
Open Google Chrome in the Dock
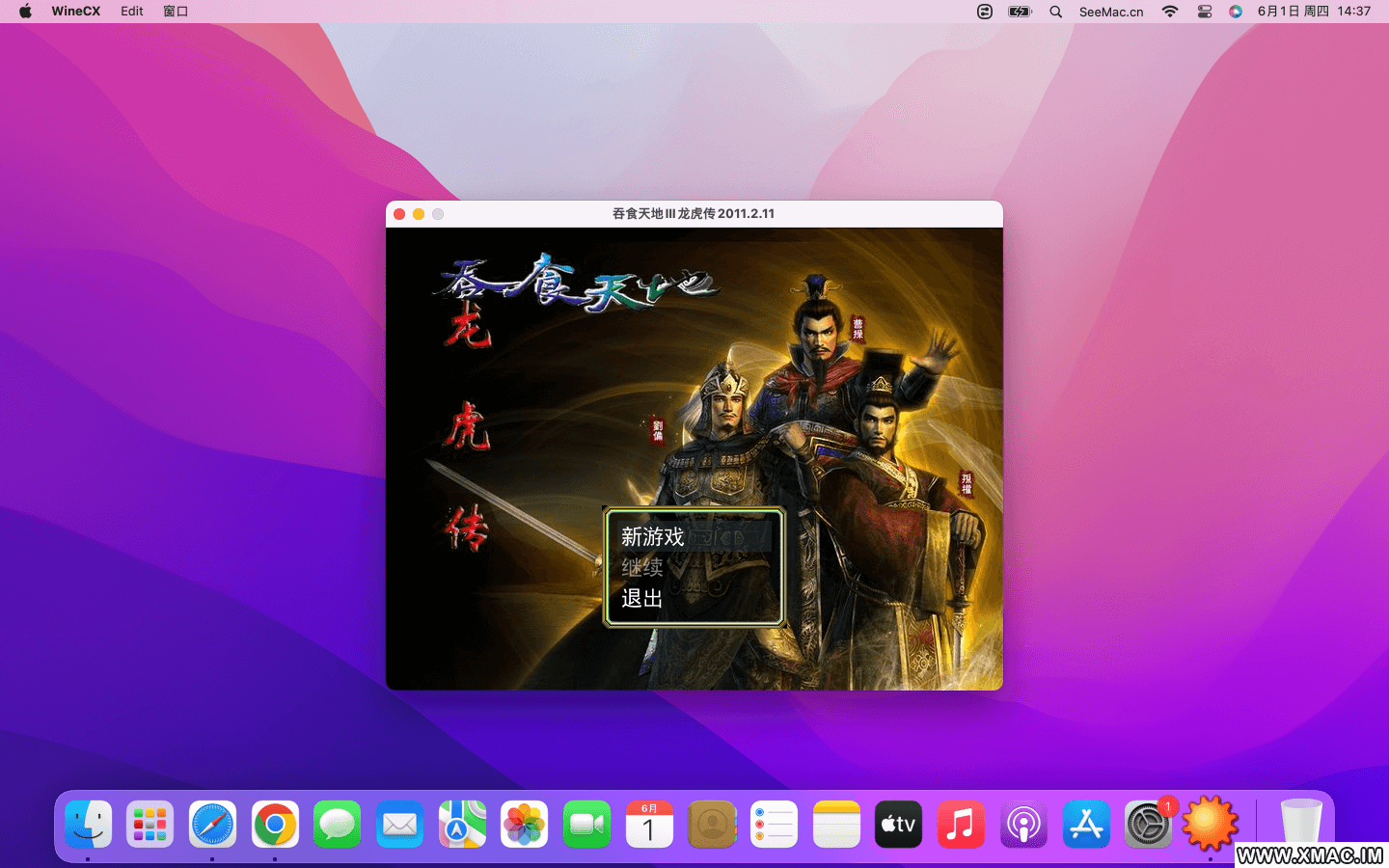tap(275, 825)
